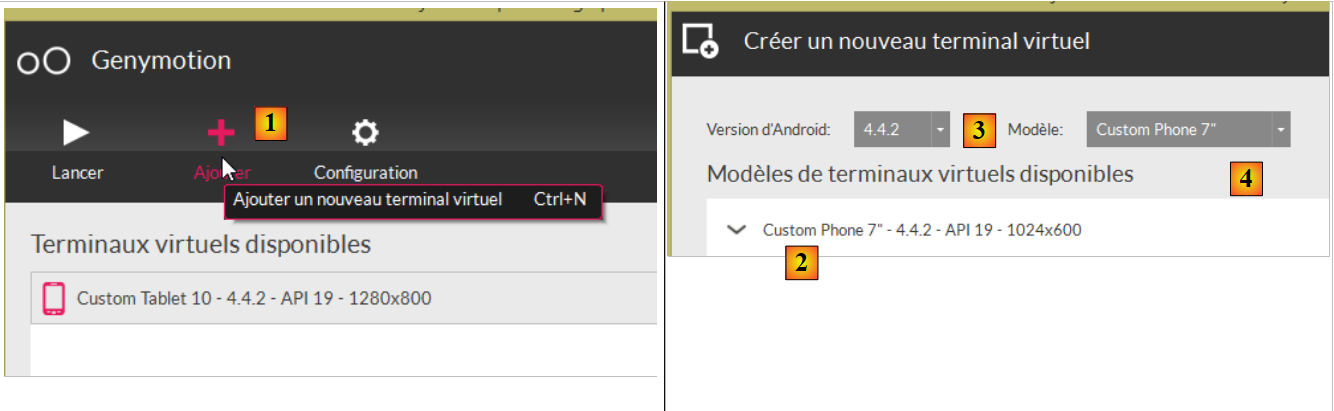Click the new virtual device icon in dialog header
Viewport: 1334px width, 411px height.
(700, 41)
